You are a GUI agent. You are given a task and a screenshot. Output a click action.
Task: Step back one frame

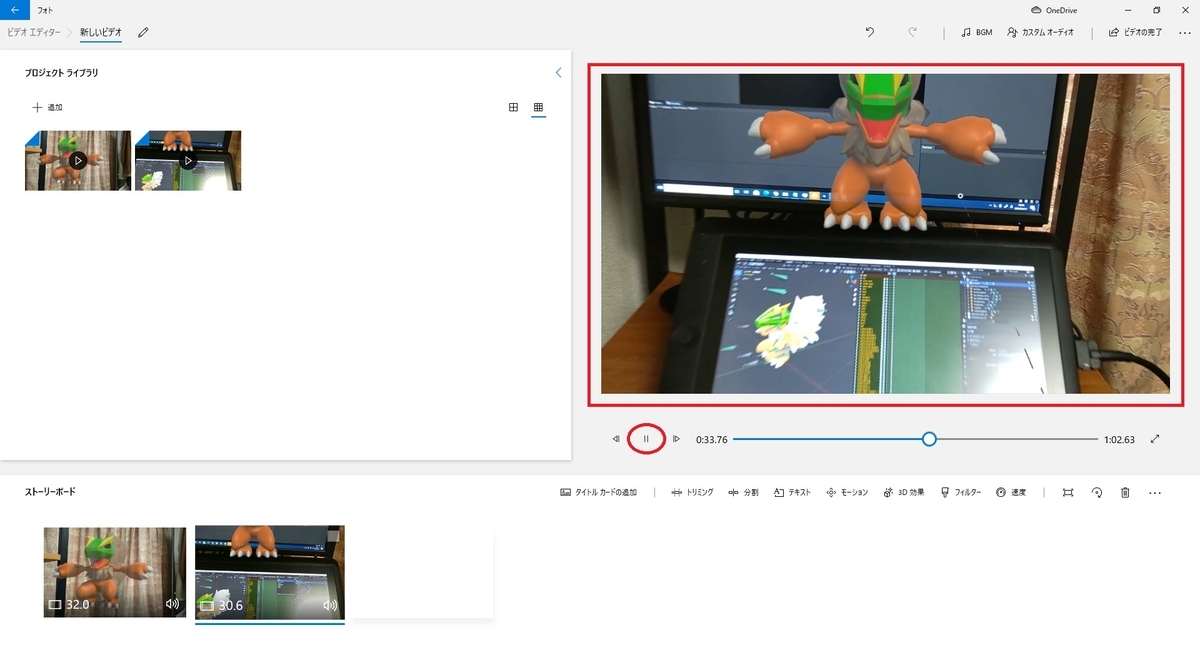coord(616,439)
